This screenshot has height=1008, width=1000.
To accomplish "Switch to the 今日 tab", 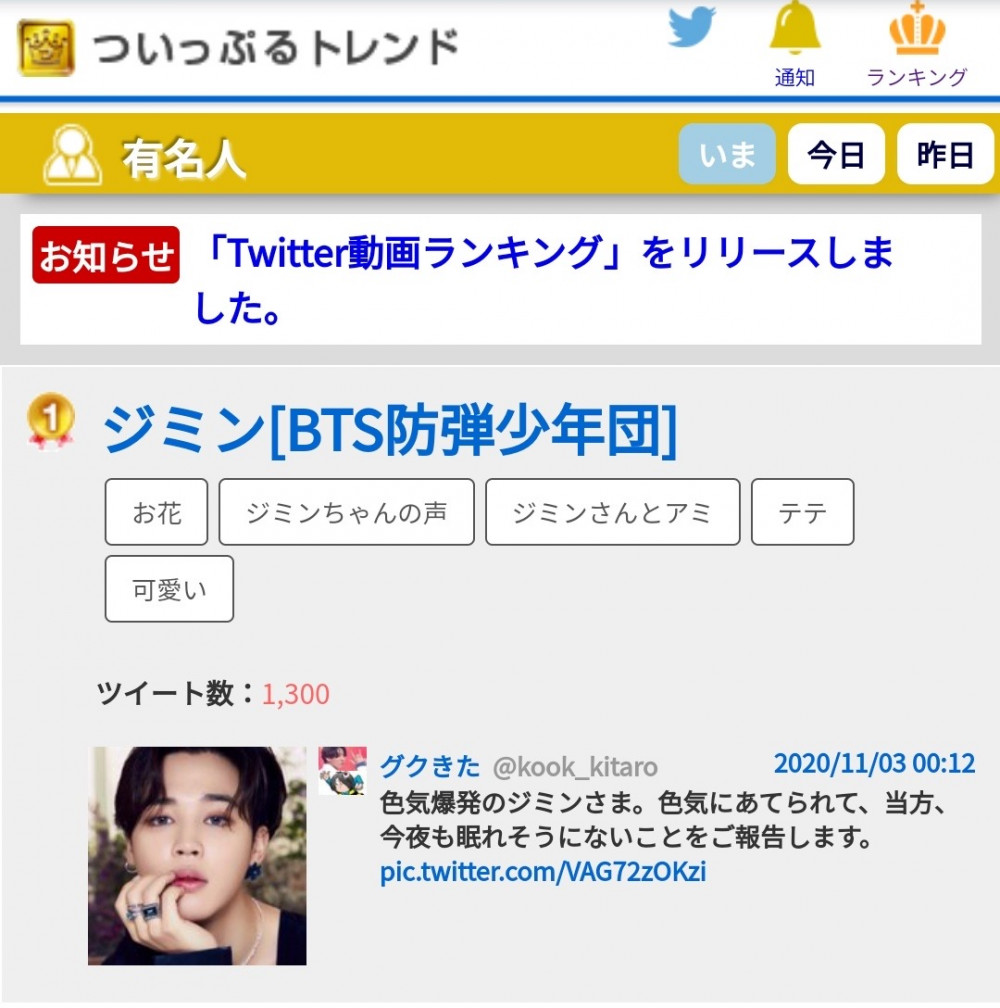I will (836, 154).
